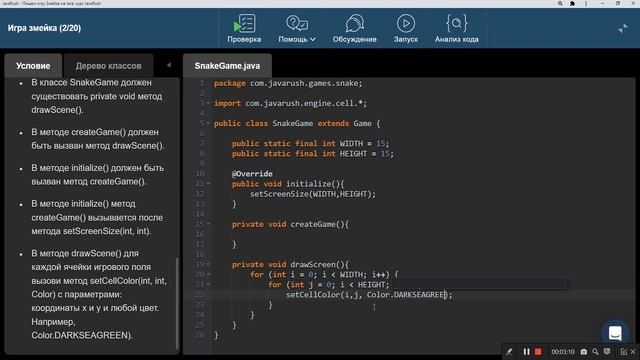Take a snapshot with the recorder camera icon
640x360 pixels.
pyautogui.click(x=584, y=351)
